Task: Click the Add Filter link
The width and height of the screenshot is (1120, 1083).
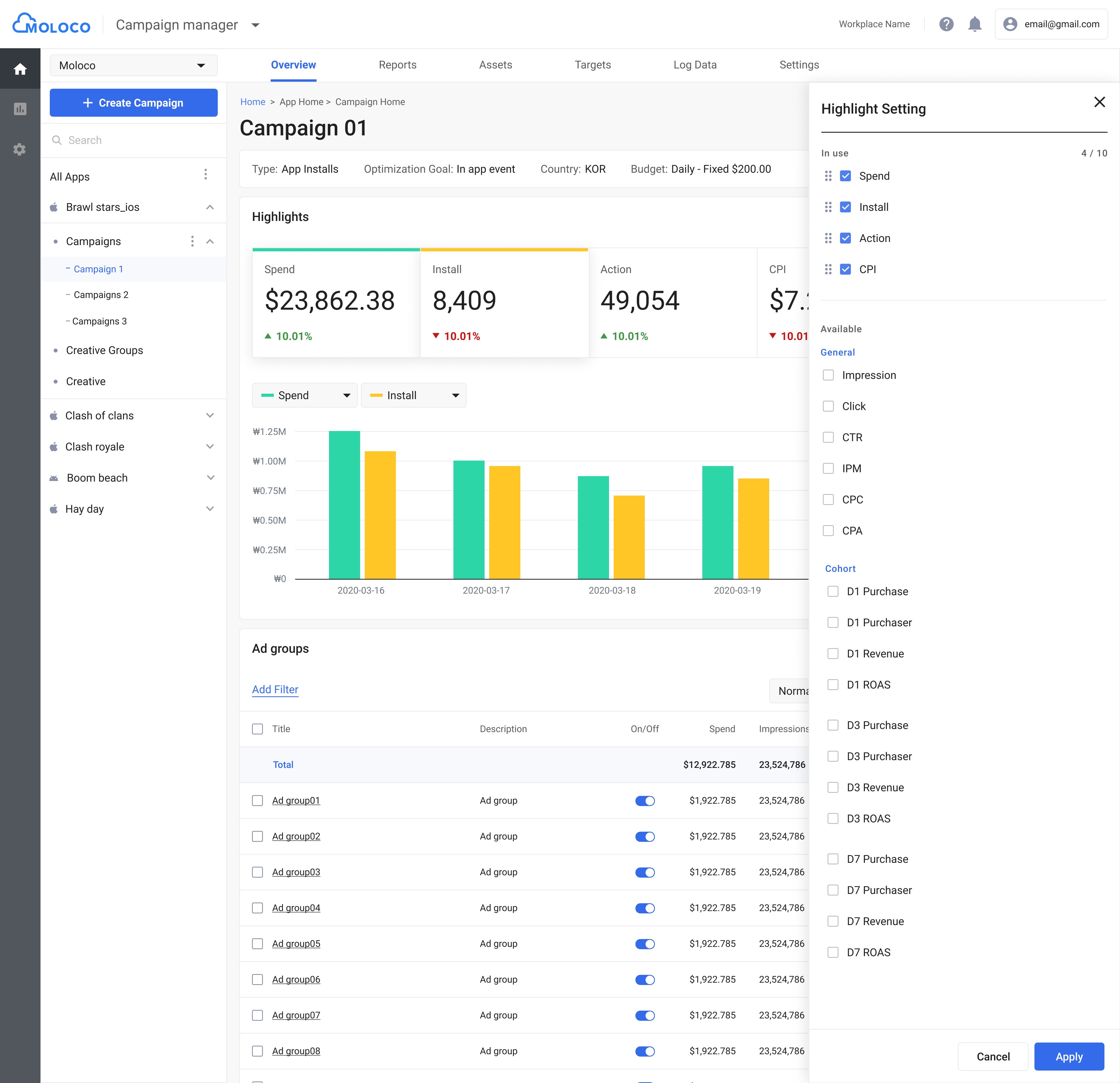Action: point(275,690)
